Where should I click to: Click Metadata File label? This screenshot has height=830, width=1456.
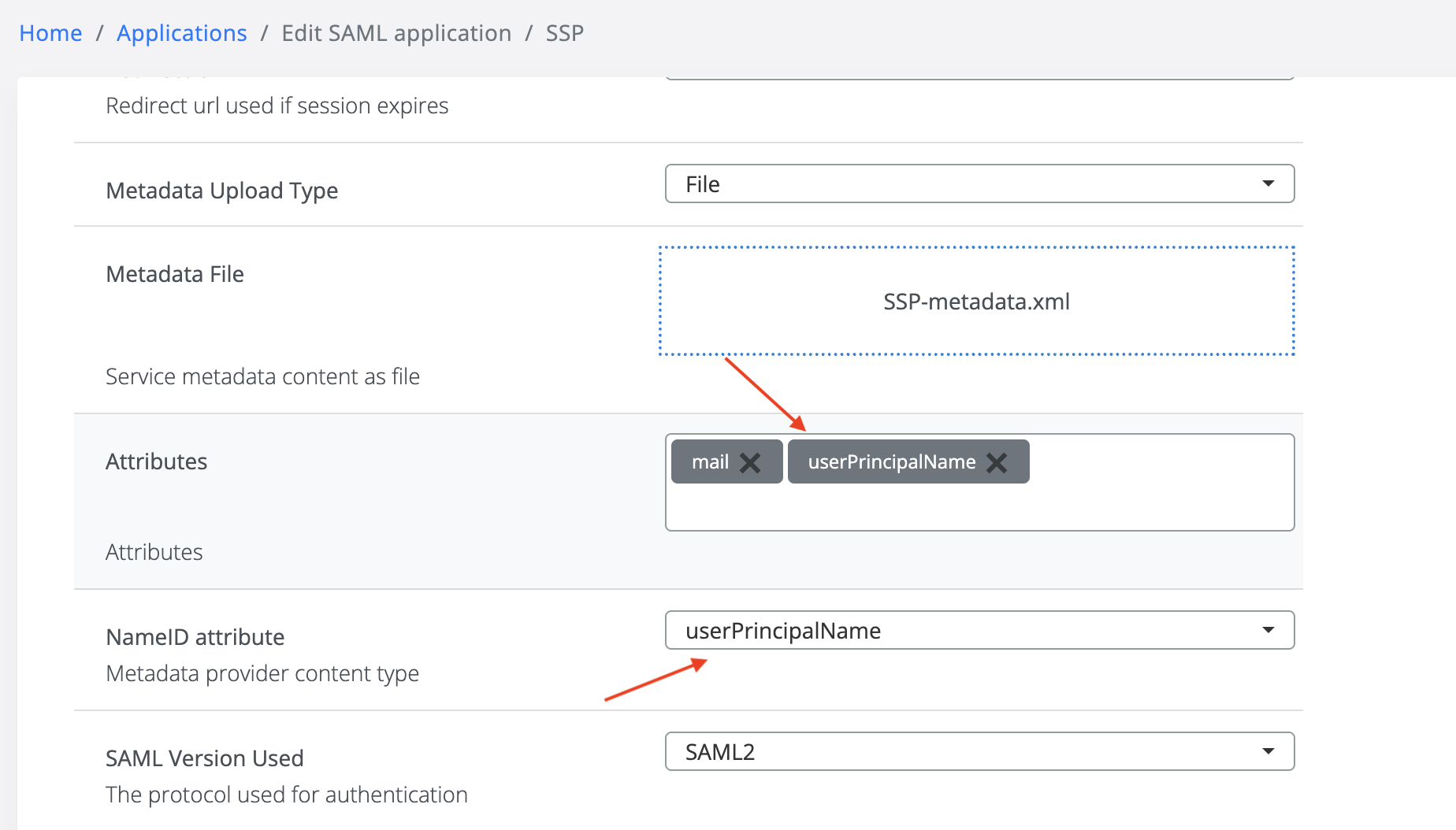[x=175, y=274]
